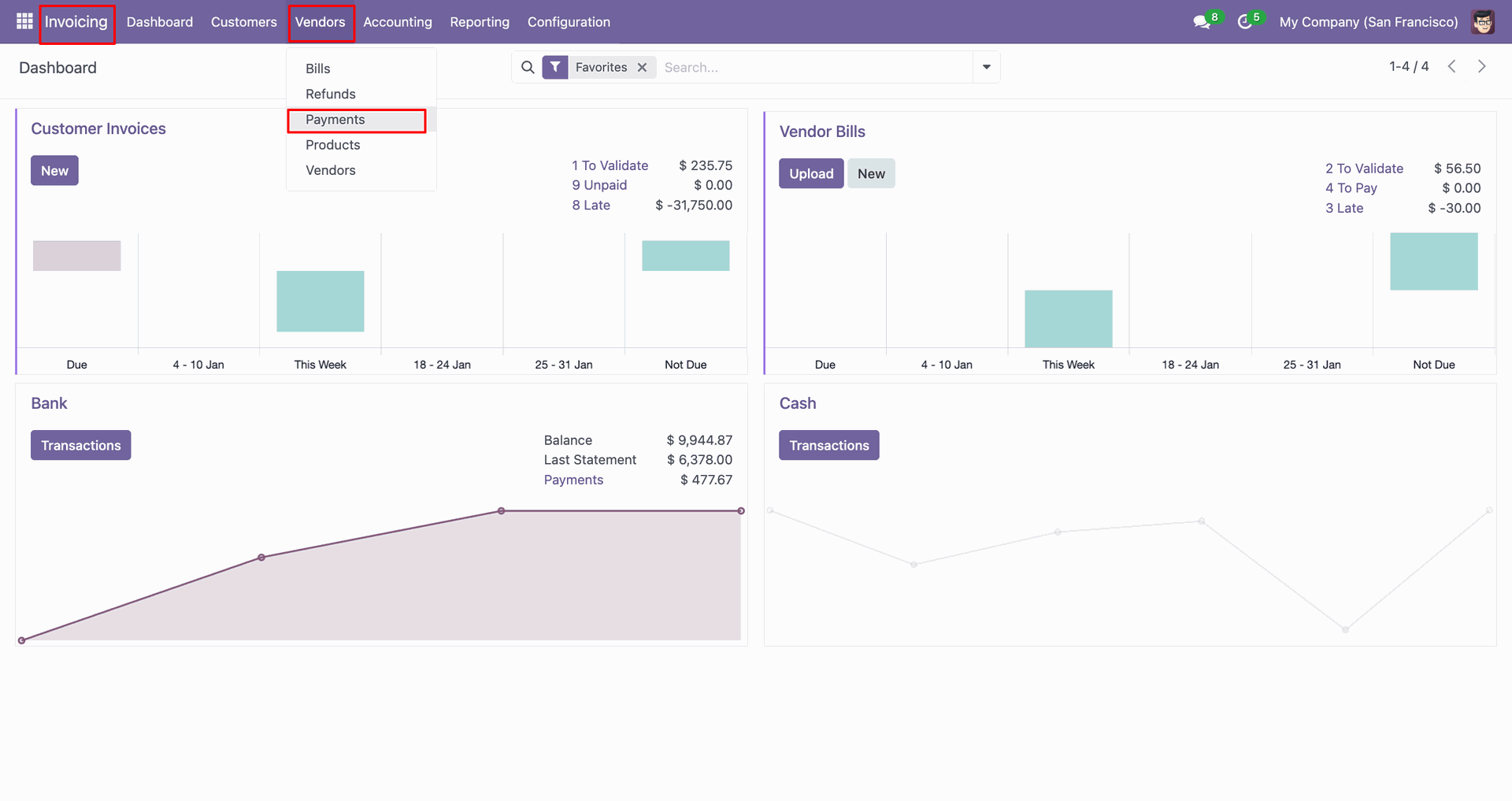
Task: Click the Upload button for Vendor Bills
Action: pyautogui.click(x=810, y=174)
